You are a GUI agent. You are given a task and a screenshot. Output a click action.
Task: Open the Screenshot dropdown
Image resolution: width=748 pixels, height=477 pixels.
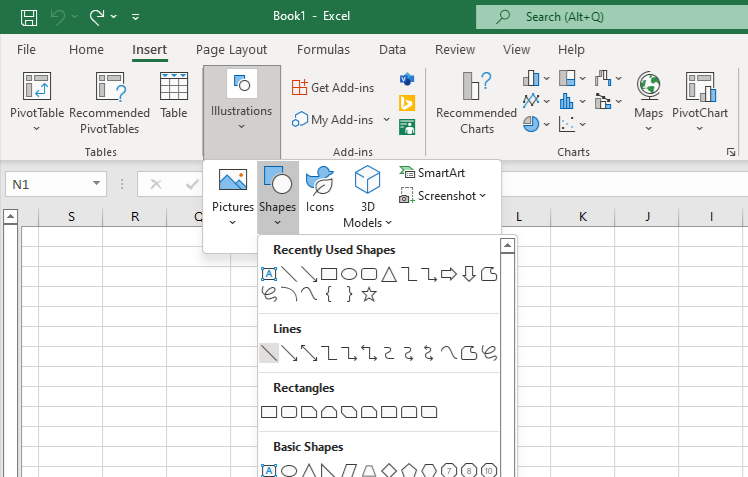pos(442,196)
